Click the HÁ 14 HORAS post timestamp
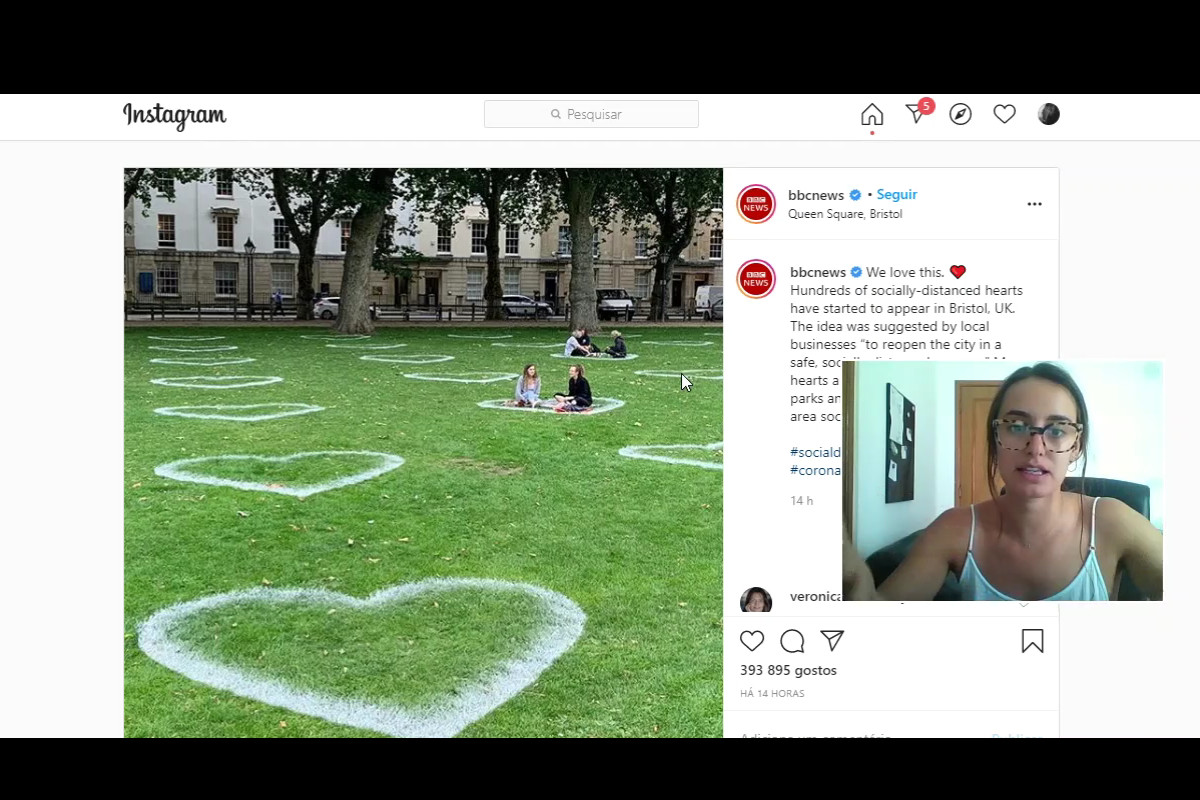Image resolution: width=1200 pixels, height=800 pixels. pos(772,693)
